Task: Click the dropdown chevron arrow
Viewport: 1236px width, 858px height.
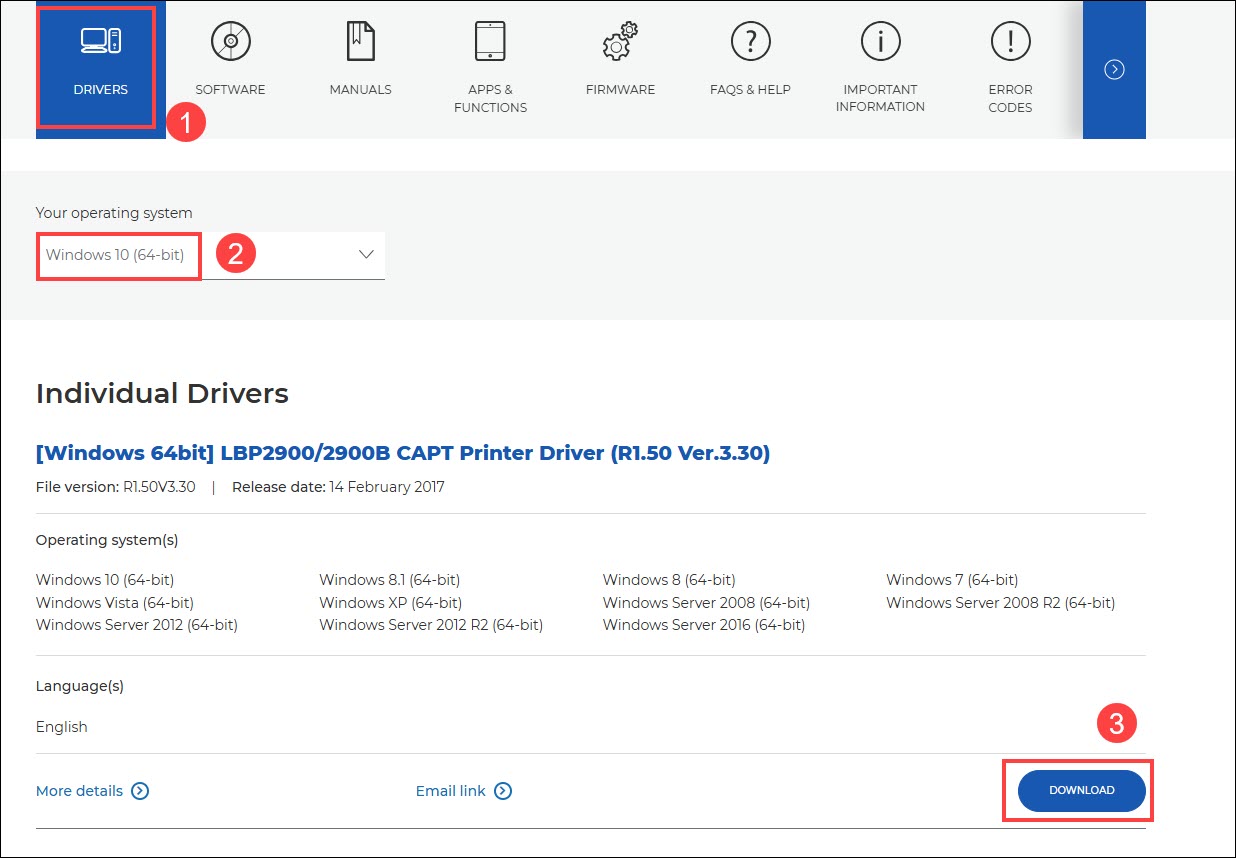Action: (x=366, y=254)
